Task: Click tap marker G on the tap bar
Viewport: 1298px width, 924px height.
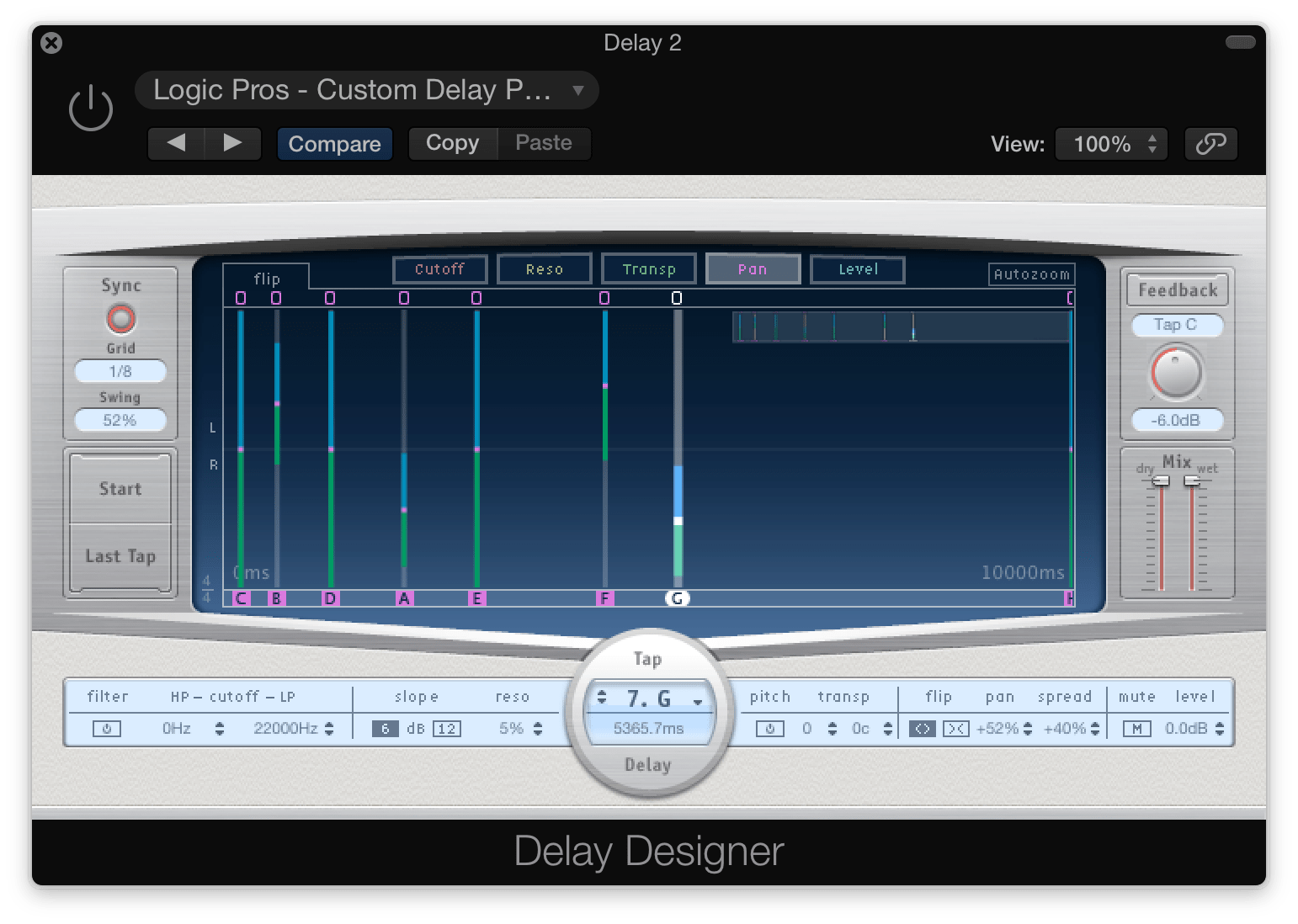Action: click(x=677, y=598)
